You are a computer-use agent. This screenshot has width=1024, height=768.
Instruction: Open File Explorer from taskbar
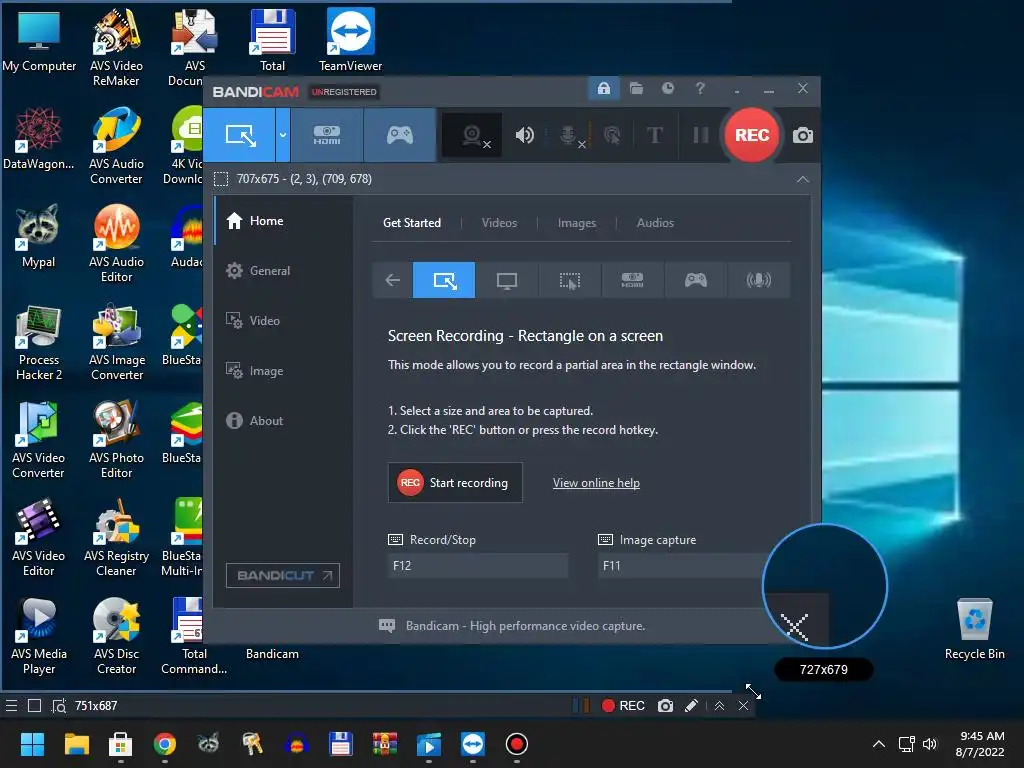[76, 744]
